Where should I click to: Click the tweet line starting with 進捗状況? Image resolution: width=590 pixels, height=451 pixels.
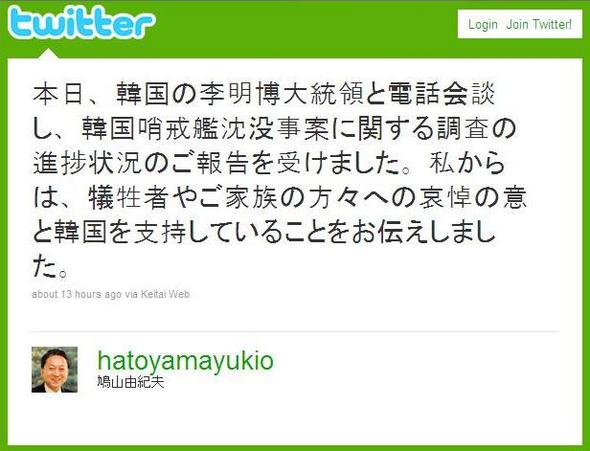(x=269, y=163)
